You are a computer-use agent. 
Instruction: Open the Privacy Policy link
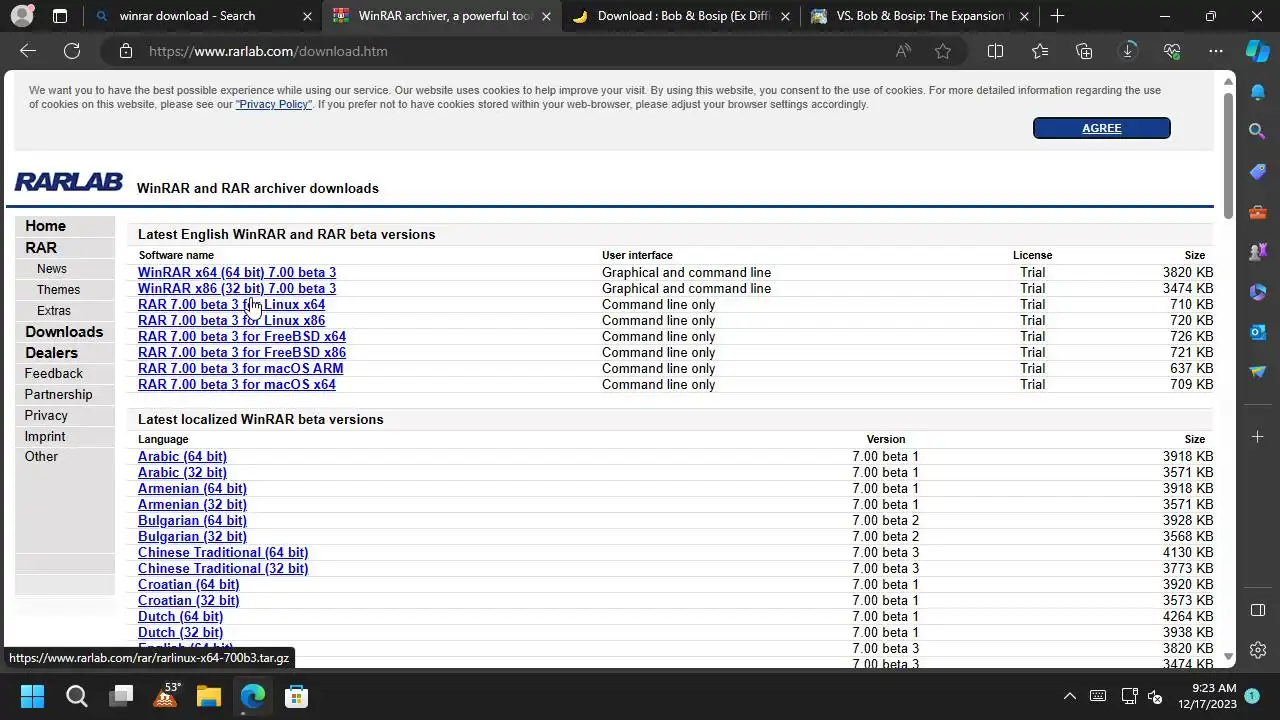(274, 104)
